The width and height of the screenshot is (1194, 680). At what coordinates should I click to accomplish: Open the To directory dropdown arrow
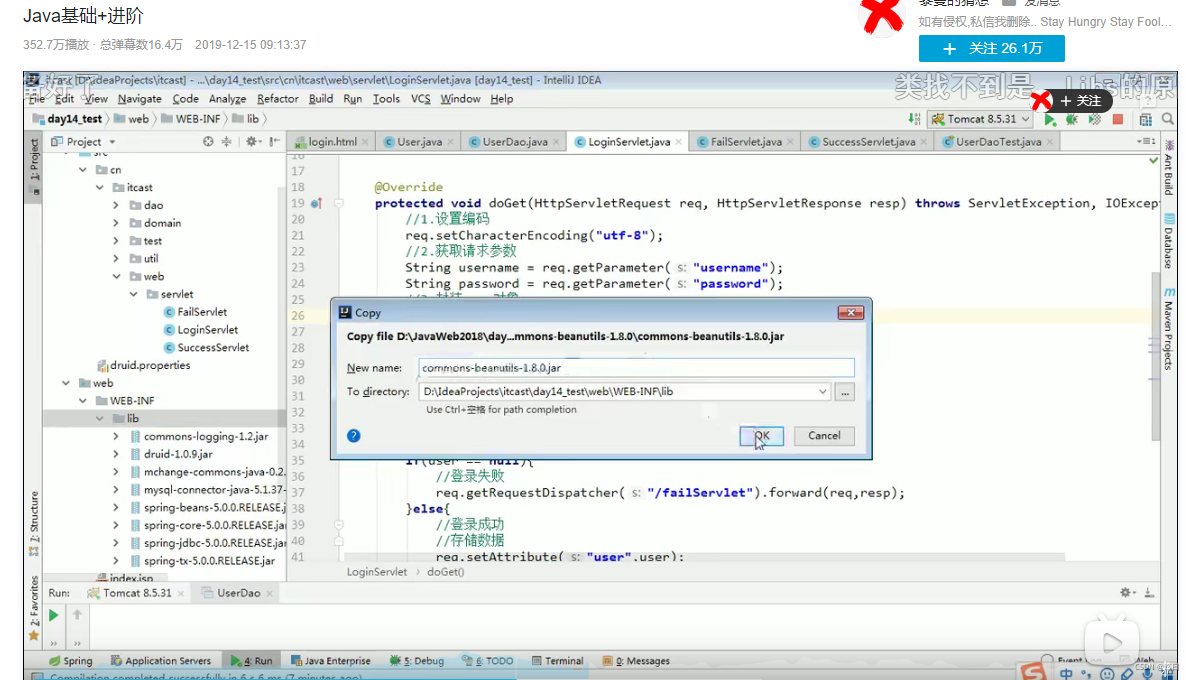[822, 391]
